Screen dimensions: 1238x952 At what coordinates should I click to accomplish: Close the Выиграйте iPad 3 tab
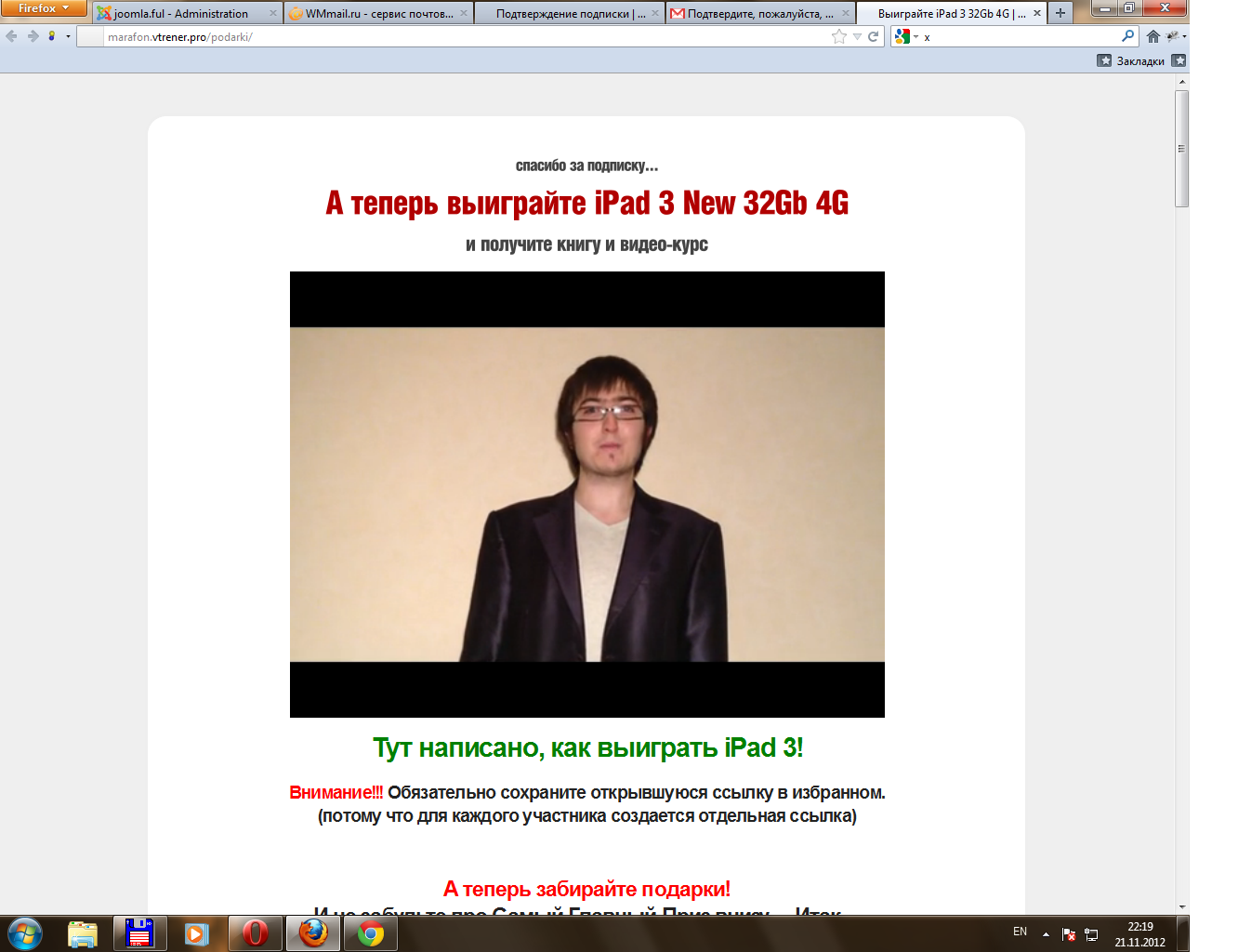[1036, 14]
